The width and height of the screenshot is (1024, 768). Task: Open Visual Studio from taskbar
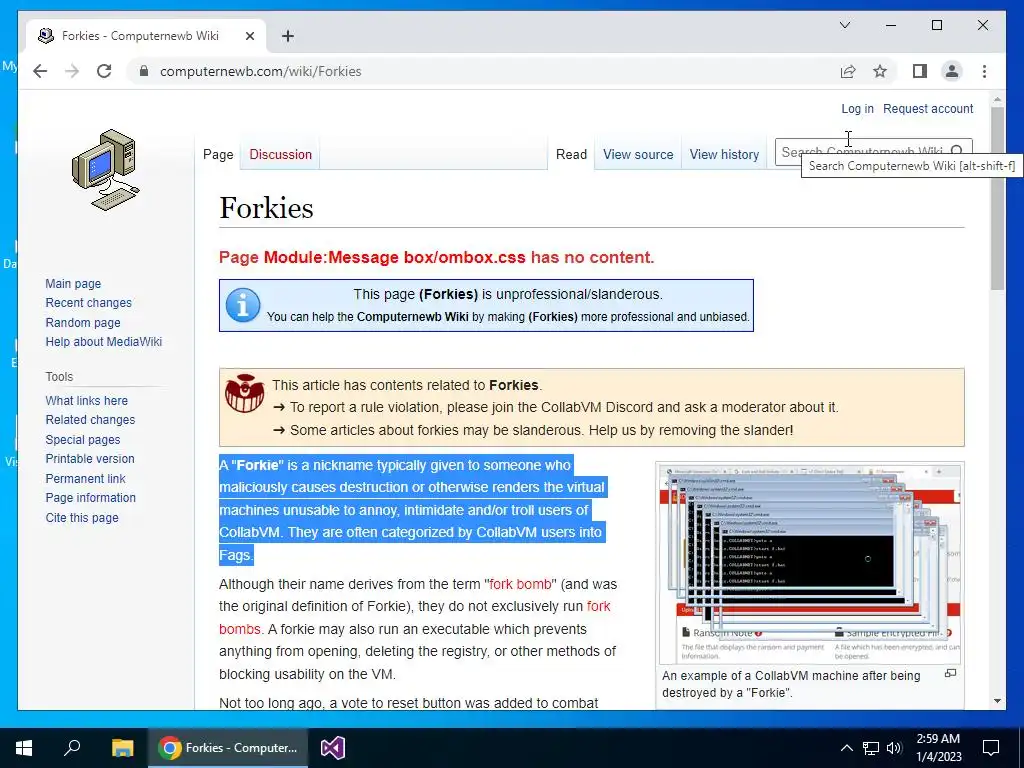click(332, 748)
